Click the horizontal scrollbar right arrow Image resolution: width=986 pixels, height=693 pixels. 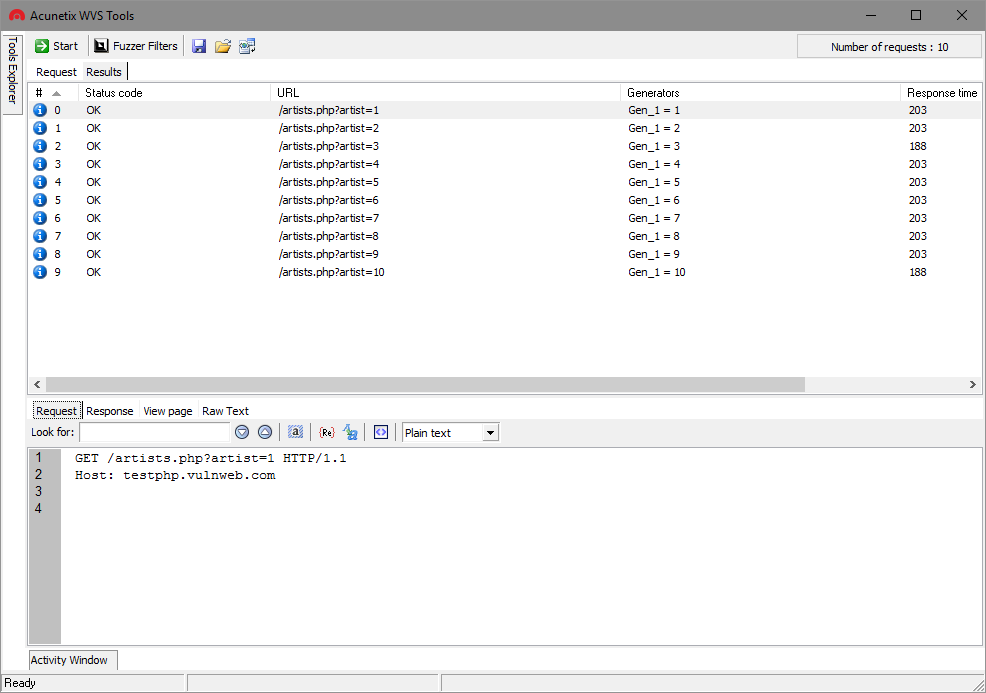pyautogui.click(x=973, y=384)
